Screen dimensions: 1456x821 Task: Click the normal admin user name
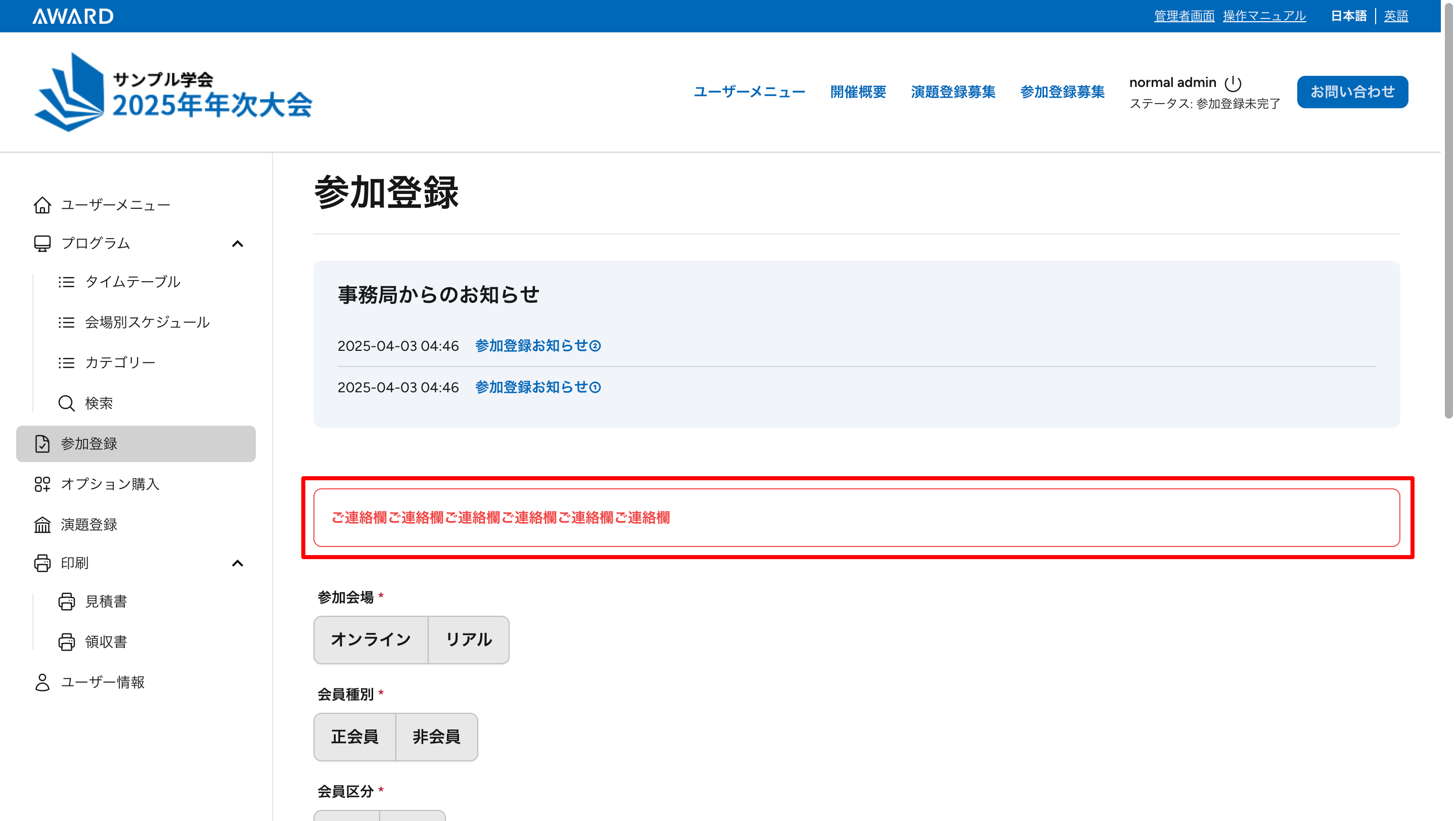[1172, 82]
